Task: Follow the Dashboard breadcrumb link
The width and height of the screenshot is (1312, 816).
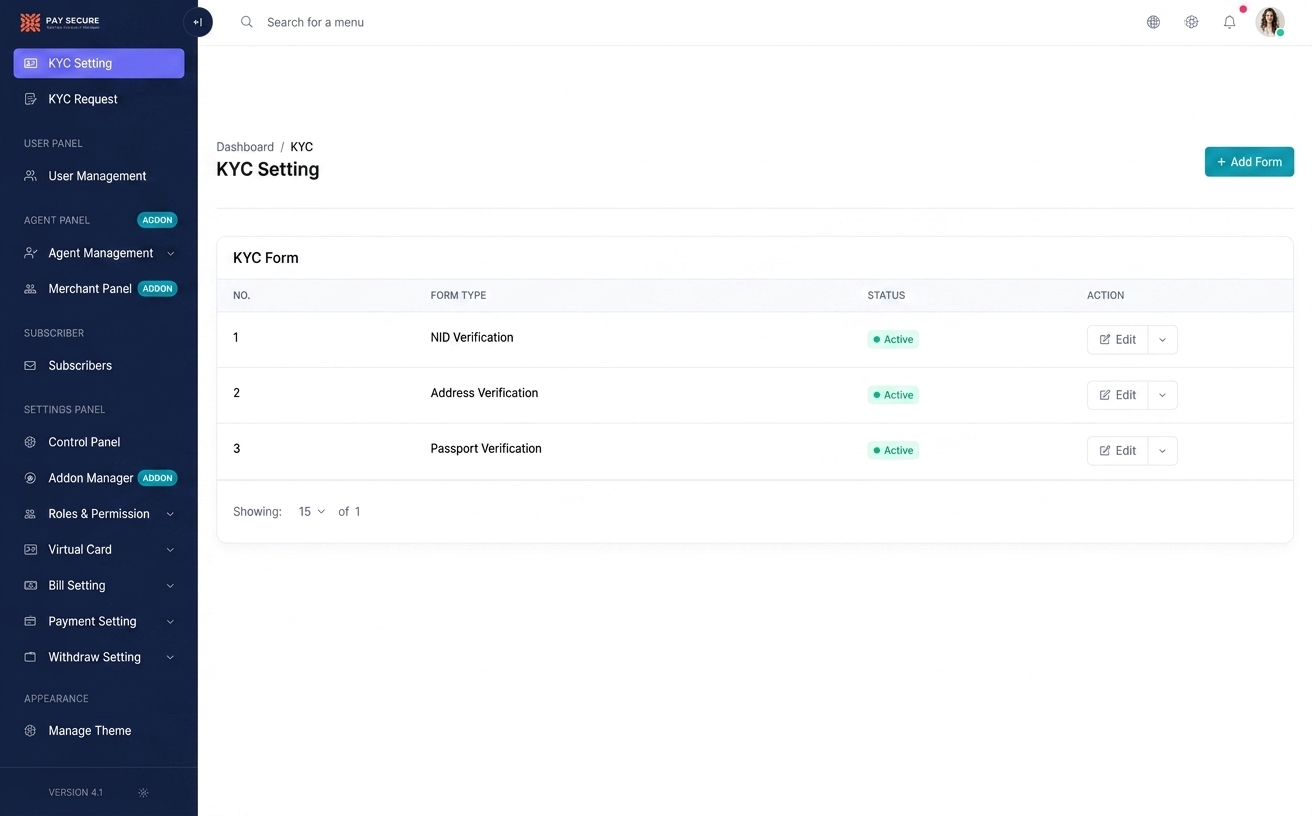Action: [x=245, y=147]
